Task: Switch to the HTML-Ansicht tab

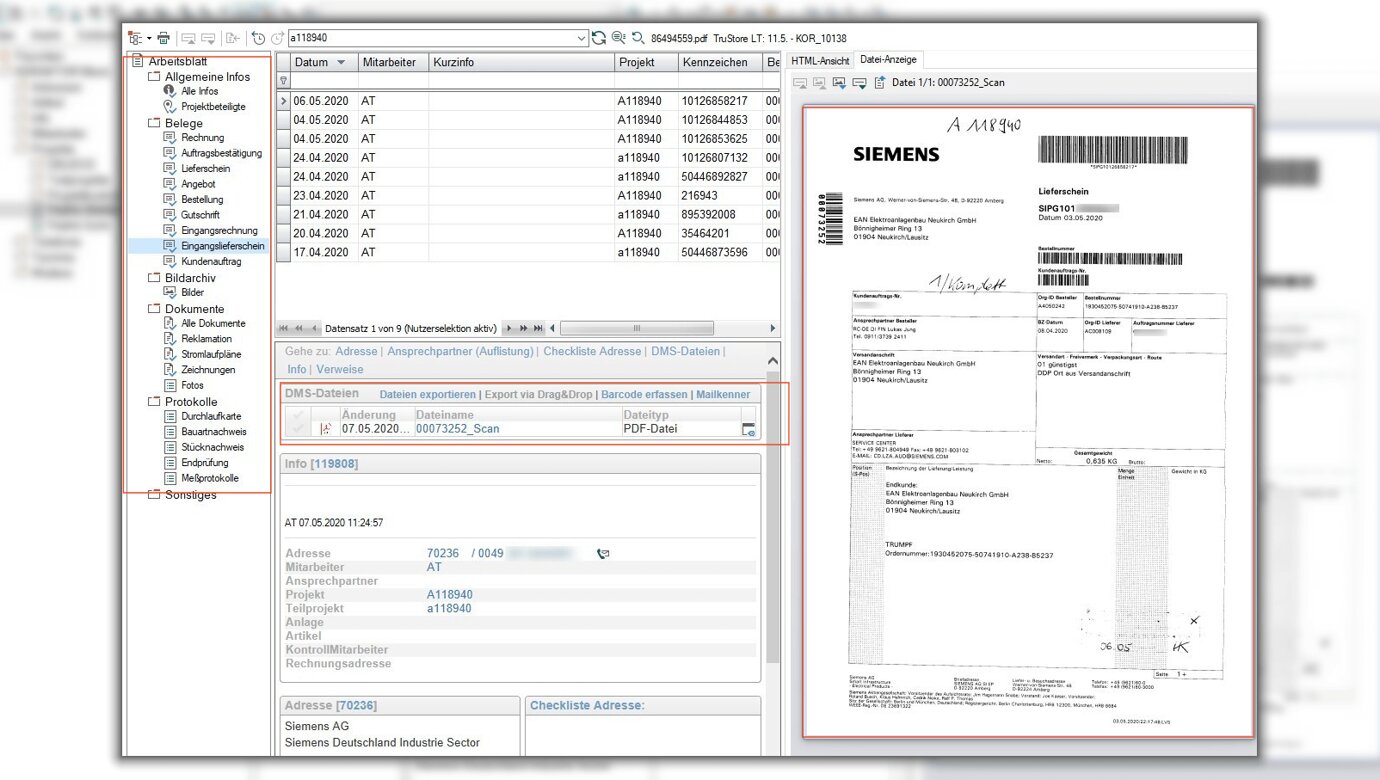Action: 820,61
